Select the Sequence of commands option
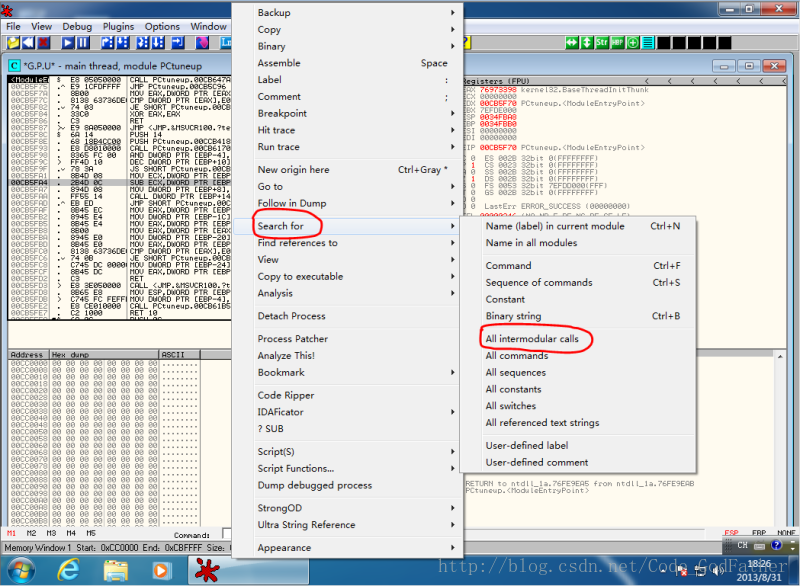 (x=539, y=283)
